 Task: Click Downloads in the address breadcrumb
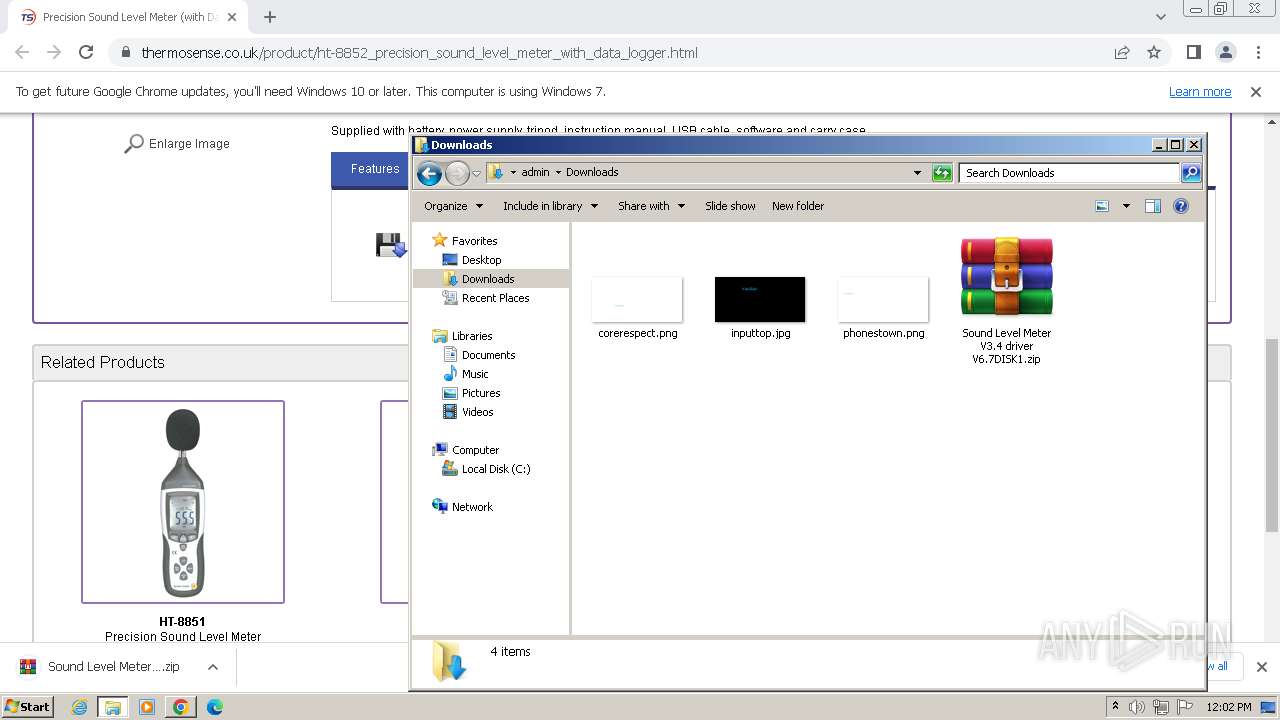coord(592,172)
